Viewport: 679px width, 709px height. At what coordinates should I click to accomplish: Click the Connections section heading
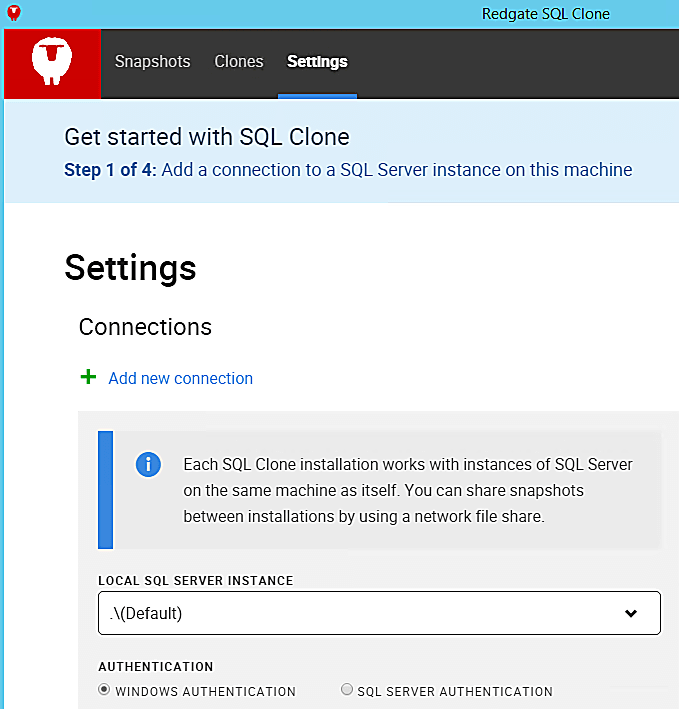[145, 327]
